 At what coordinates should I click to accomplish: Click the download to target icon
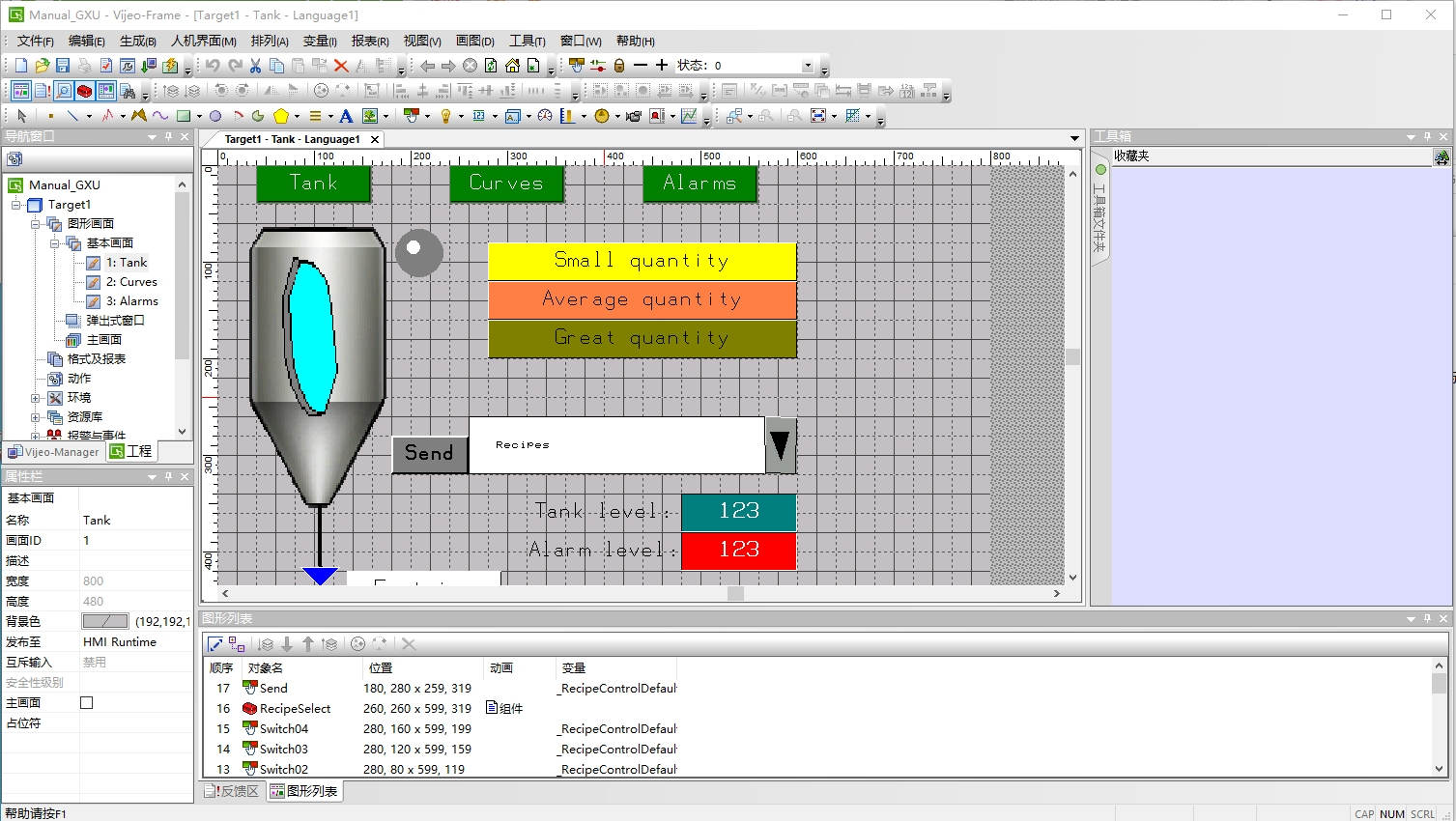coord(147,66)
